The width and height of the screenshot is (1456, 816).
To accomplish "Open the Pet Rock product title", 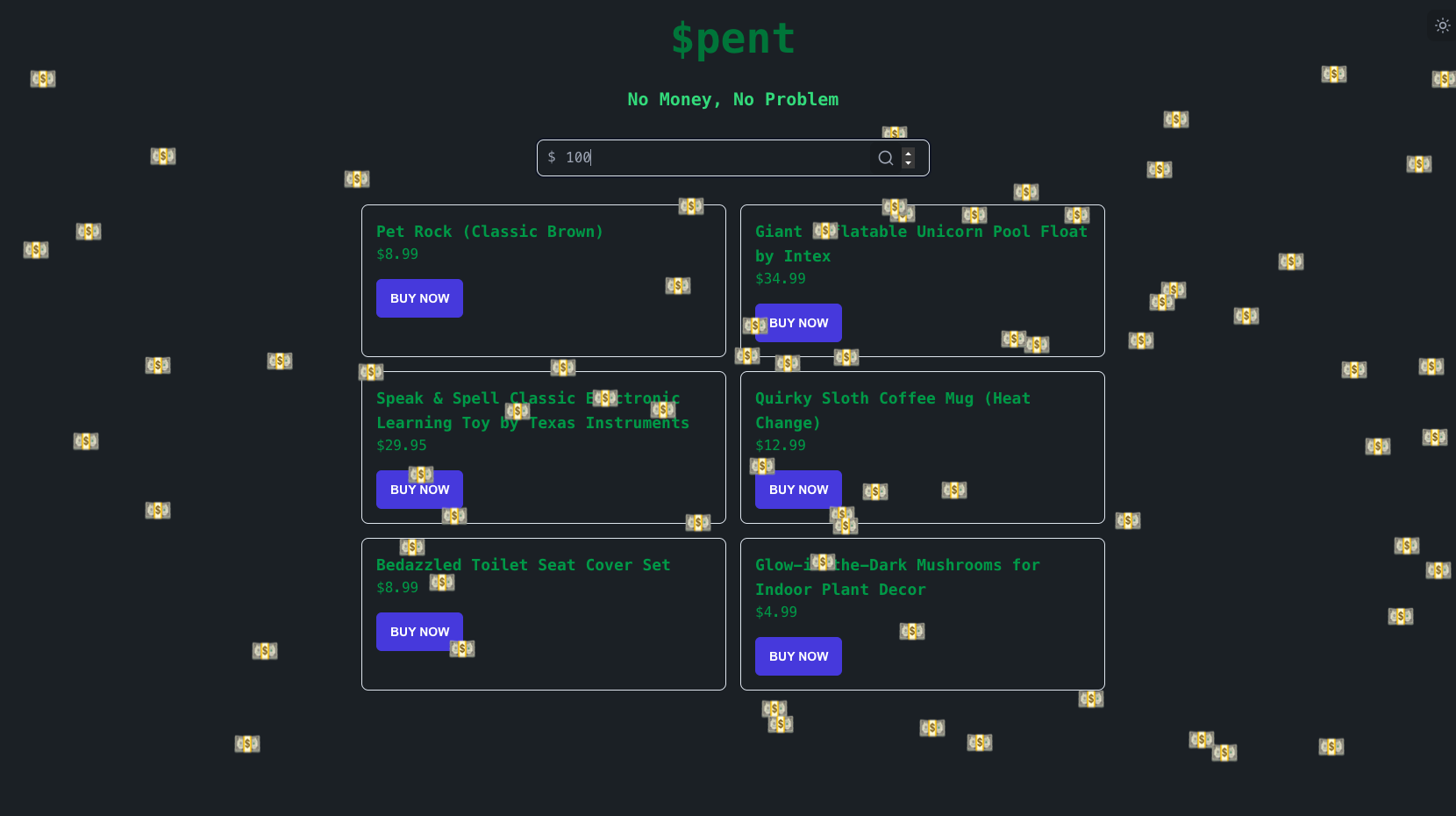I will pos(489,232).
